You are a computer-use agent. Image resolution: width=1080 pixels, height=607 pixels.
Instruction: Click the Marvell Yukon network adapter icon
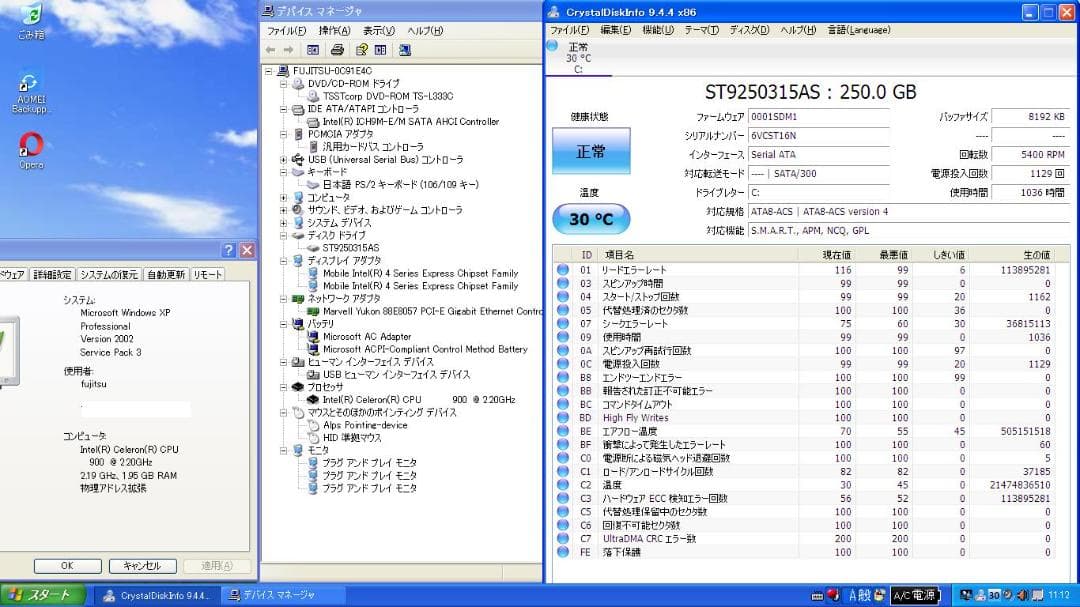point(313,311)
